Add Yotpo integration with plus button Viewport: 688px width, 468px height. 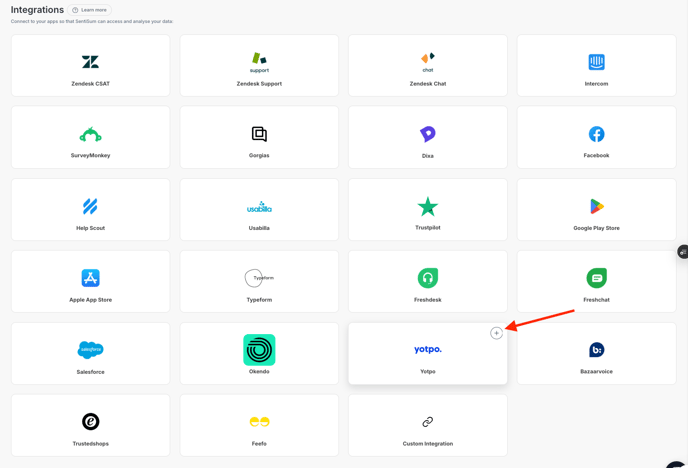[x=496, y=333]
